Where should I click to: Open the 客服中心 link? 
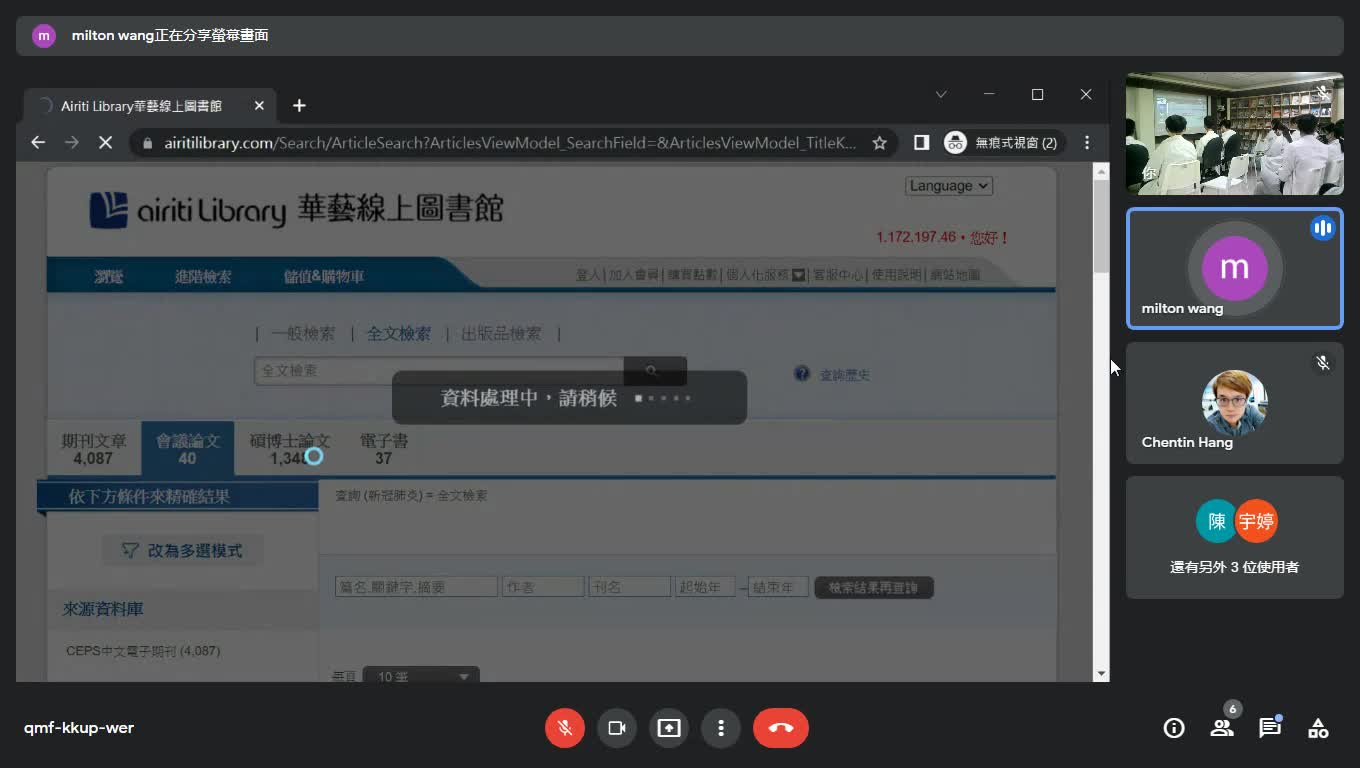838,274
